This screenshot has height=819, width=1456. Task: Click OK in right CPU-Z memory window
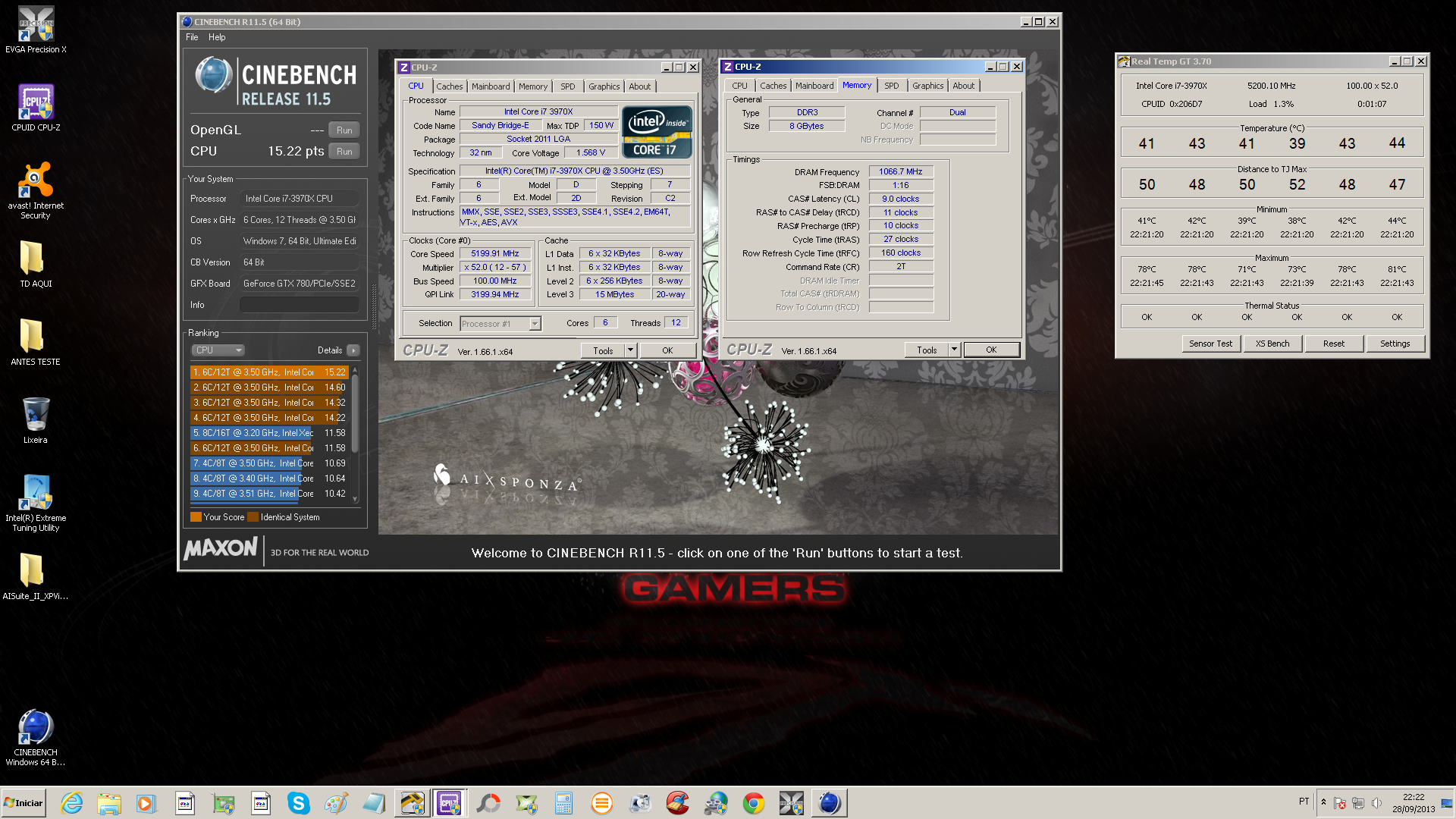[x=991, y=350]
